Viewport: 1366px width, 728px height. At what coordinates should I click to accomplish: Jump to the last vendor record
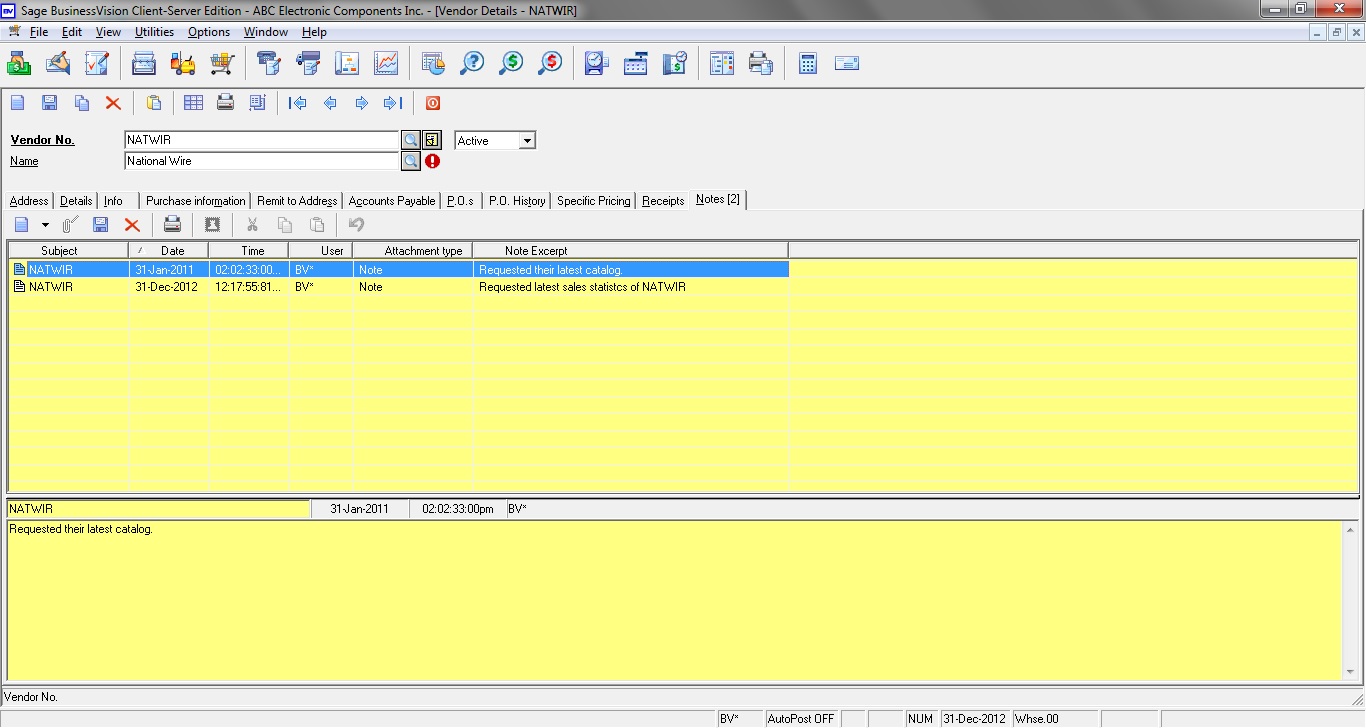point(393,103)
